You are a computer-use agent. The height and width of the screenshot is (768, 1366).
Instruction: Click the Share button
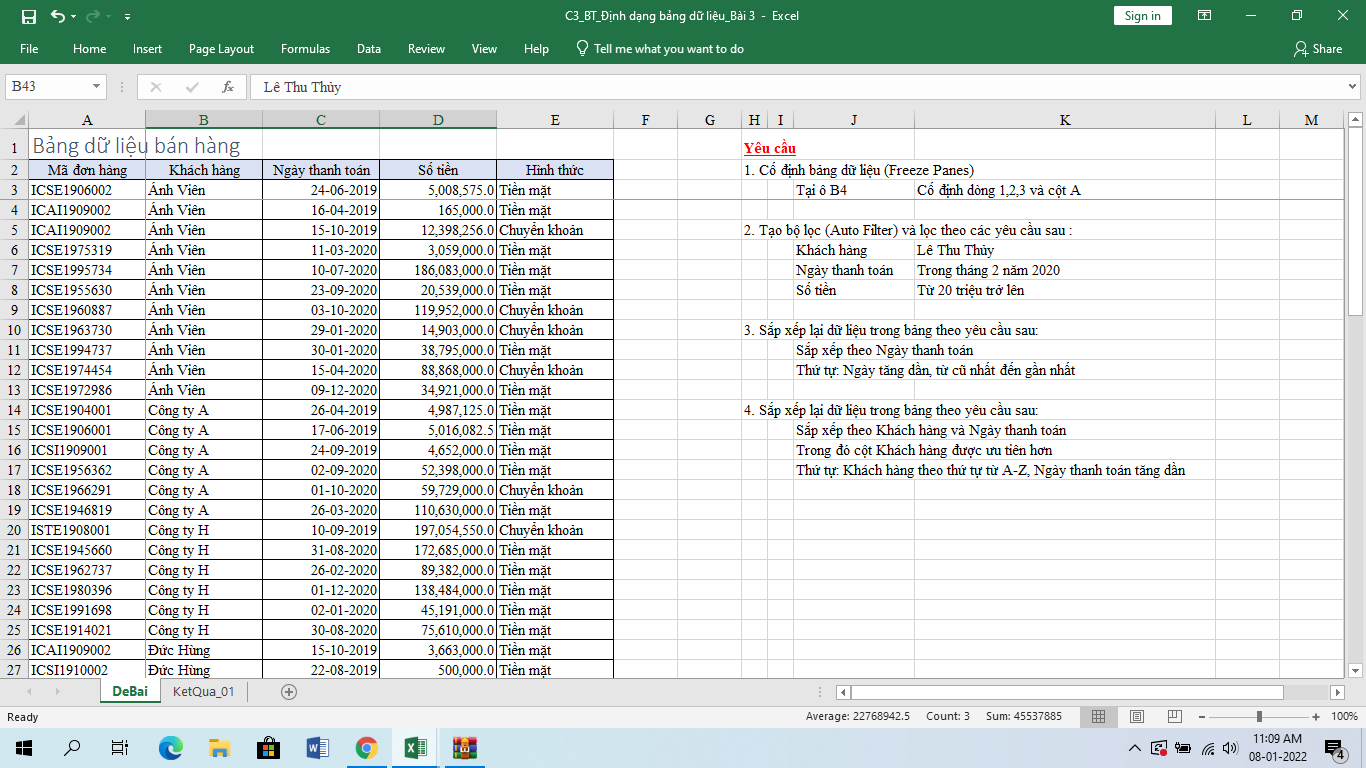click(1317, 49)
